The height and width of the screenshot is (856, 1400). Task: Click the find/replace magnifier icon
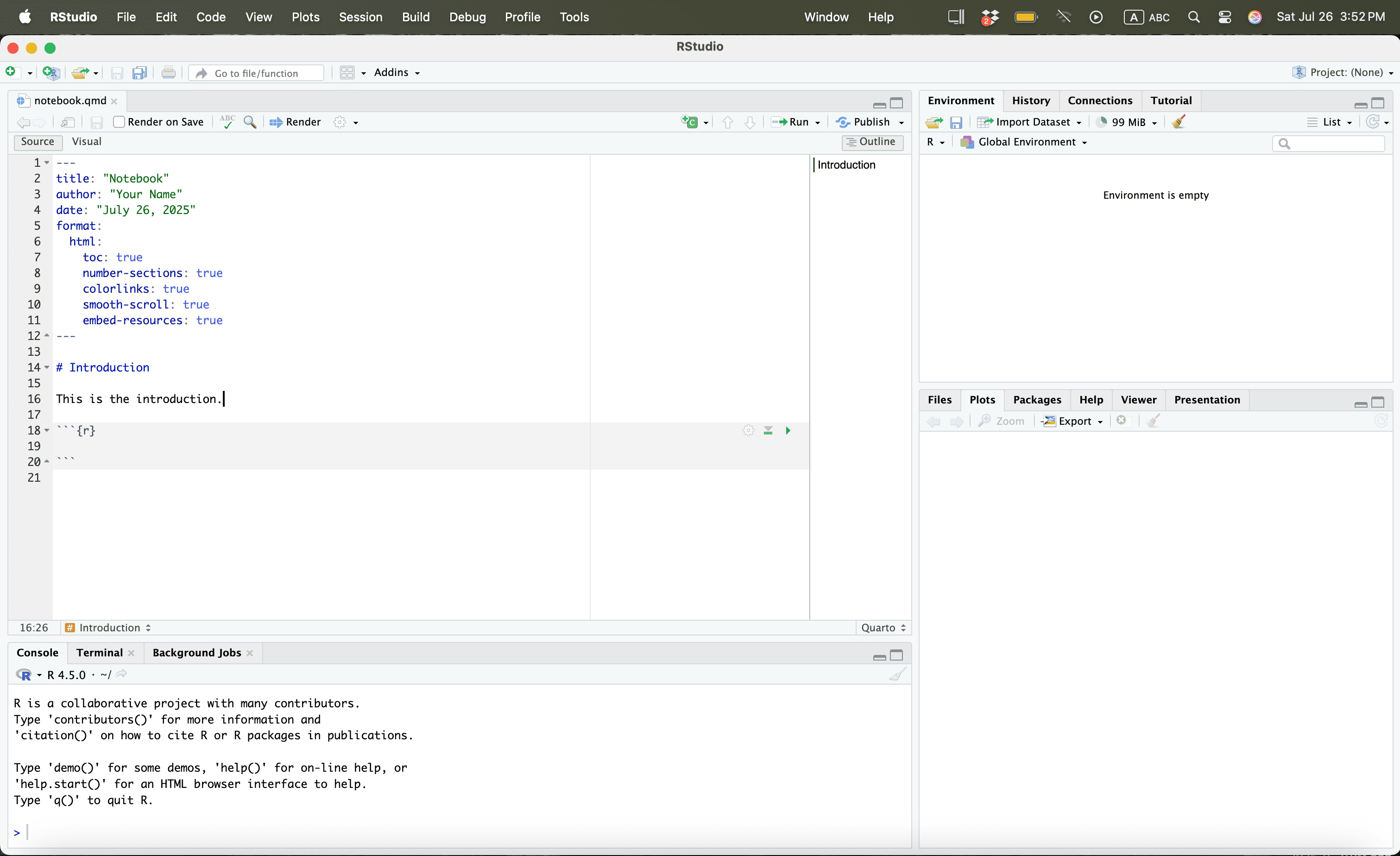pos(249,121)
